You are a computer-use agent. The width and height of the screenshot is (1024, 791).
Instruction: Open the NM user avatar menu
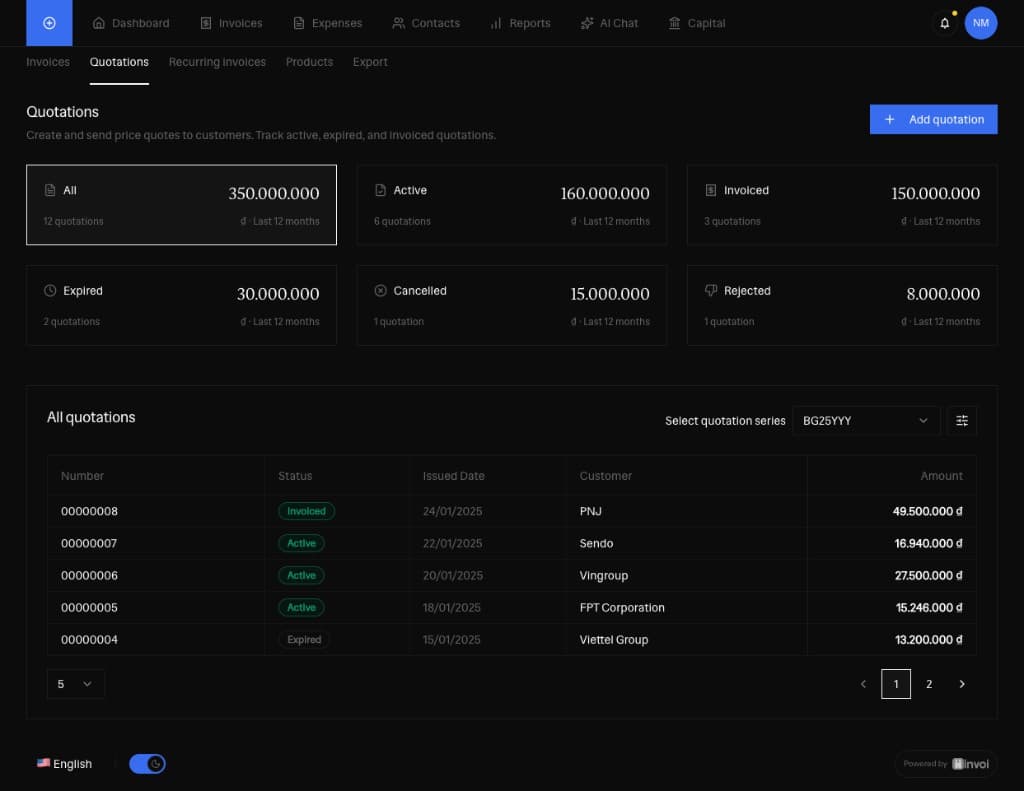(x=980, y=23)
